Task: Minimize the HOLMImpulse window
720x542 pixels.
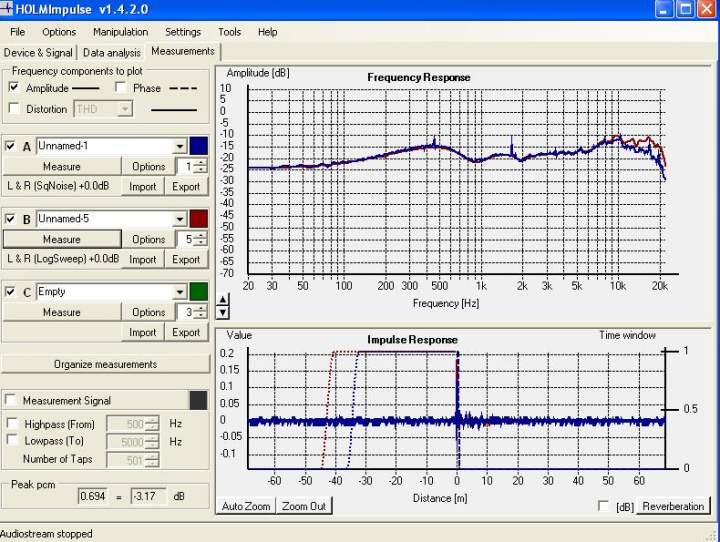Action: pyautogui.click(x=664, y=9)
